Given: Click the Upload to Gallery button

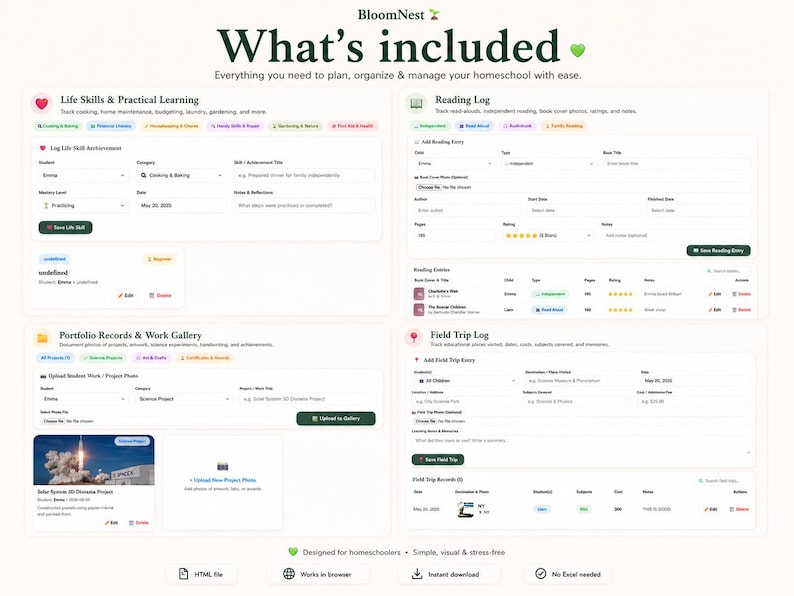Looking at the screenshot, I should click(336, 419).
